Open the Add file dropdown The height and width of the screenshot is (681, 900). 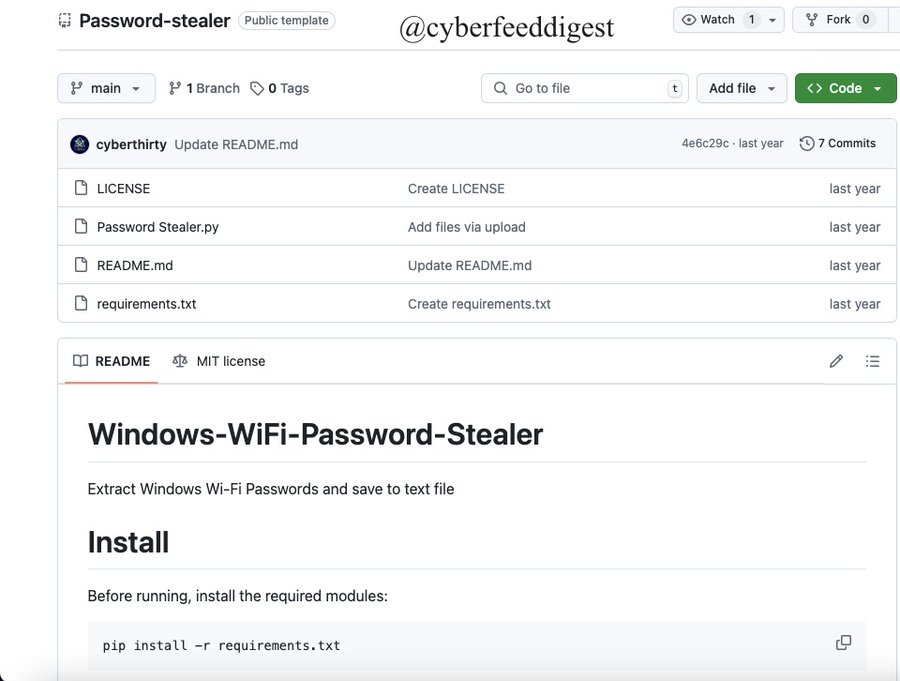(741, 88)
